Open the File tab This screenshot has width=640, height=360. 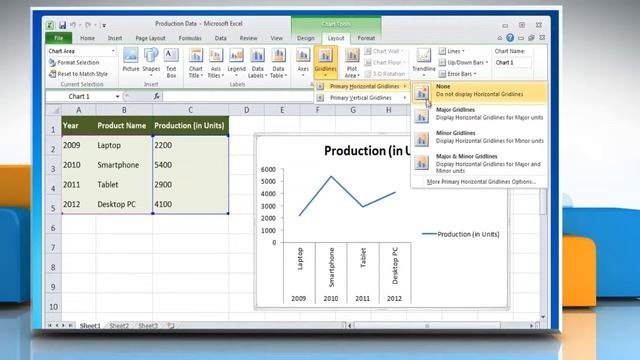click(x=59, y=38)
